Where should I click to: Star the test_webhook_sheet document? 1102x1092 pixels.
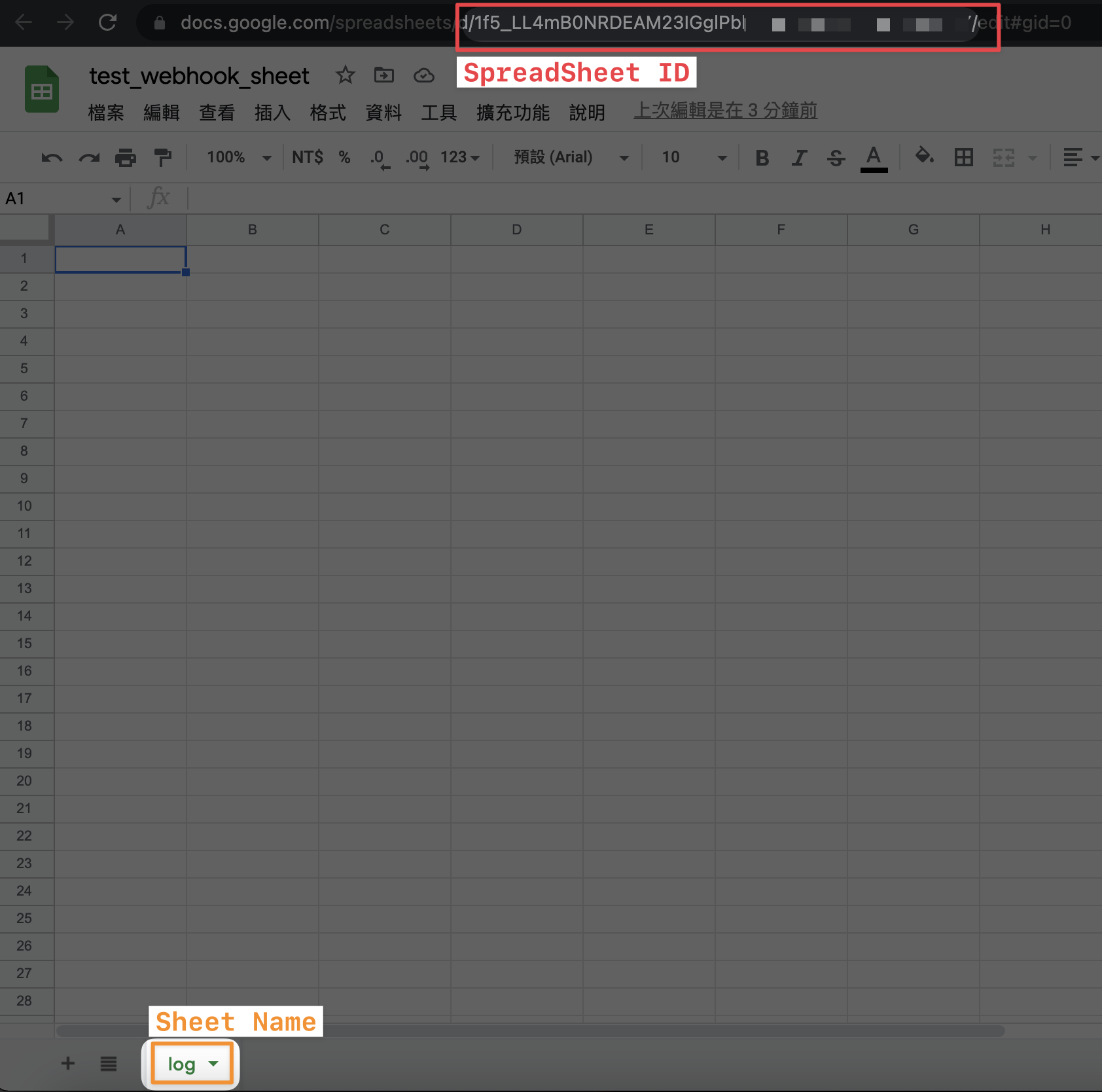(x=345, y=75)
